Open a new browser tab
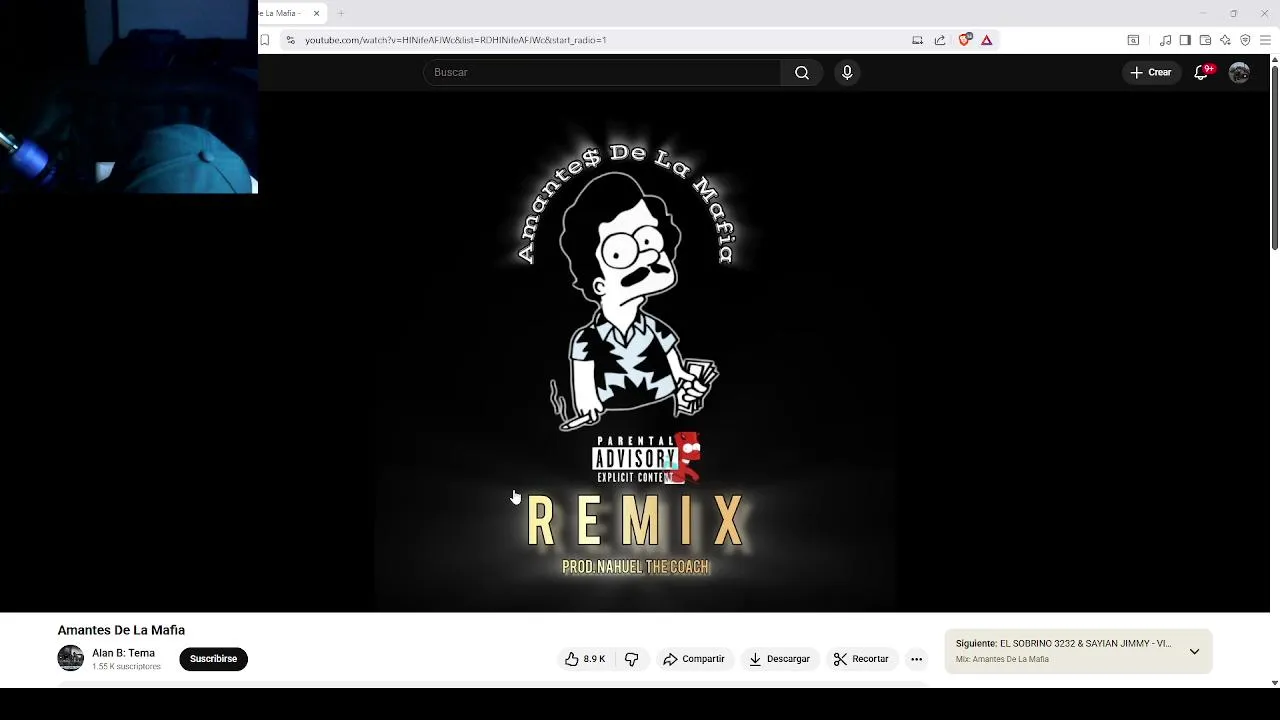 (341, 13)
